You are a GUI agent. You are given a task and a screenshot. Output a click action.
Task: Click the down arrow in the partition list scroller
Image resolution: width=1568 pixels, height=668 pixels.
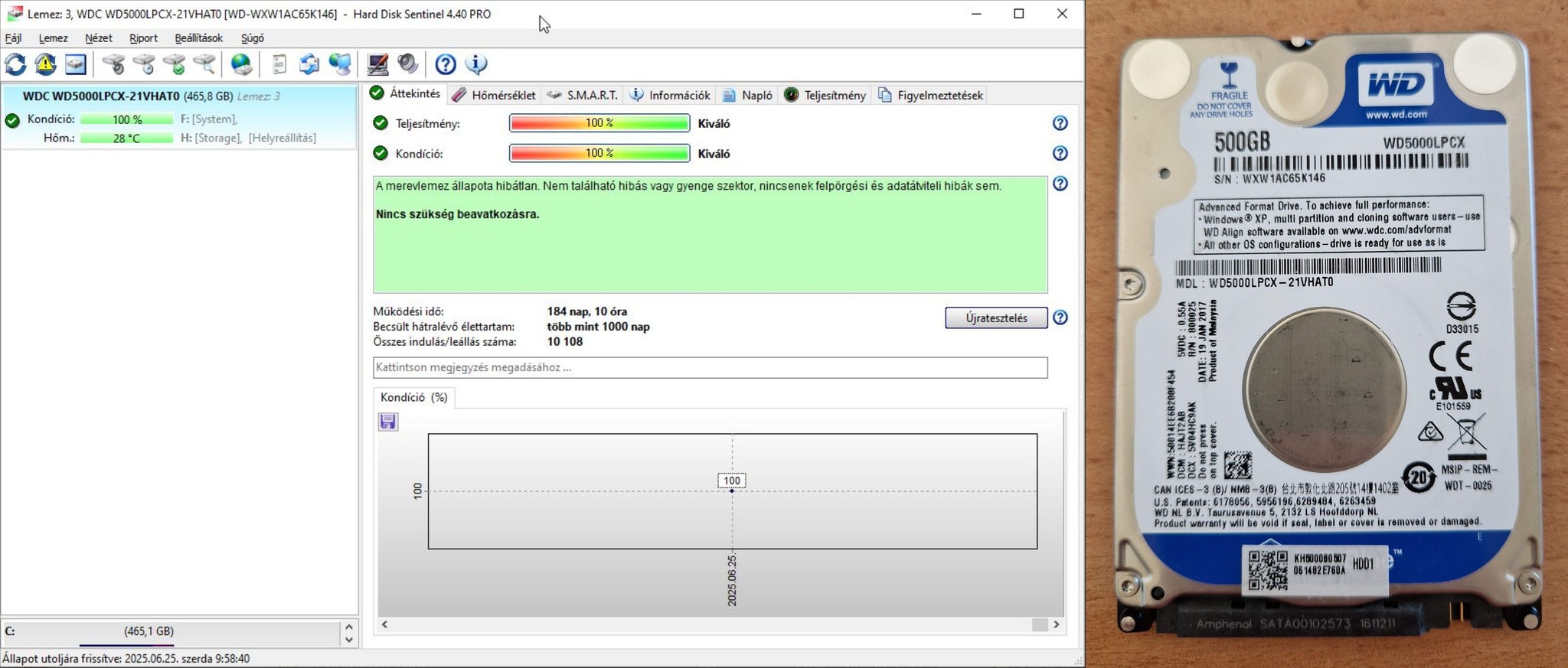[x=349, y=640]
